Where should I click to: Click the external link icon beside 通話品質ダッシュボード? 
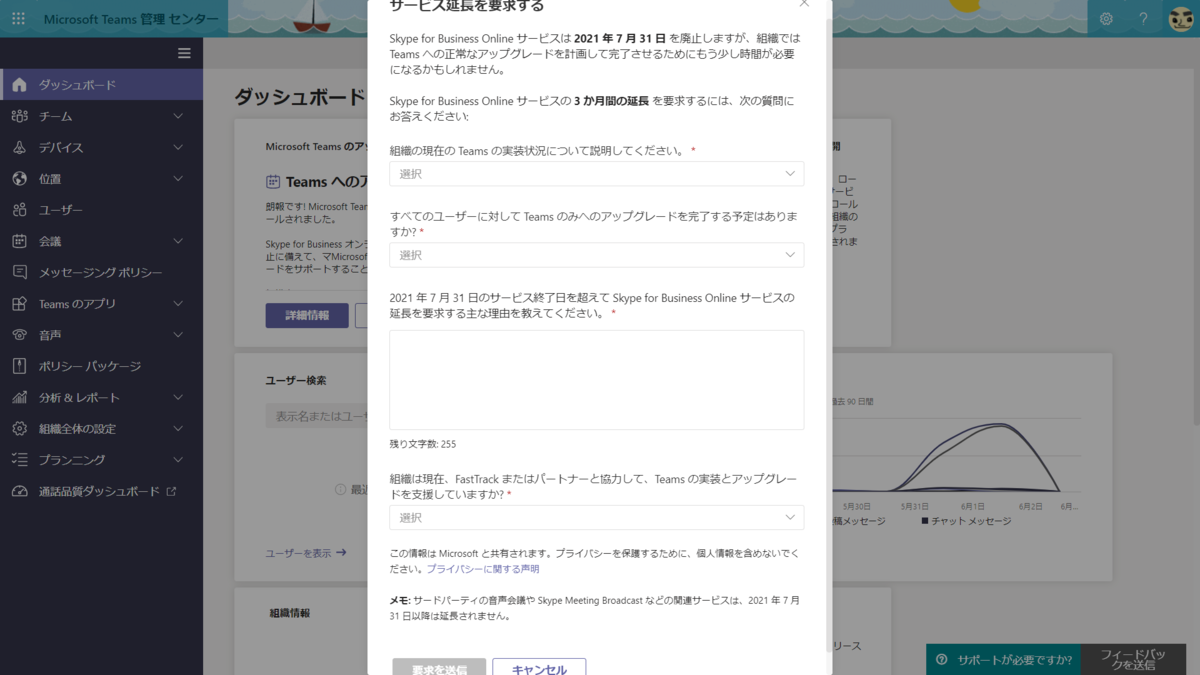[171, 491]
